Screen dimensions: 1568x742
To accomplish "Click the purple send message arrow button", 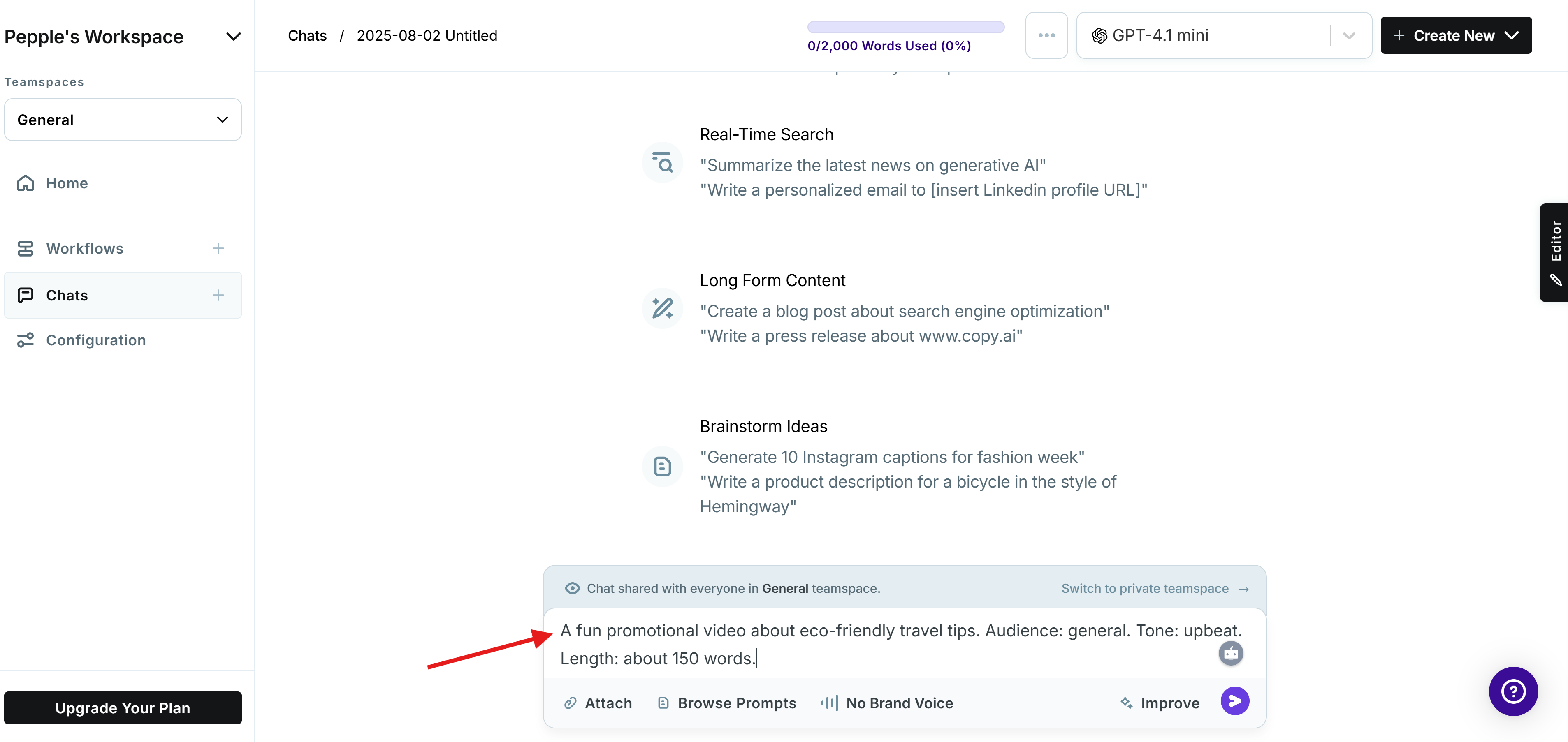I will coord(1234,702).
